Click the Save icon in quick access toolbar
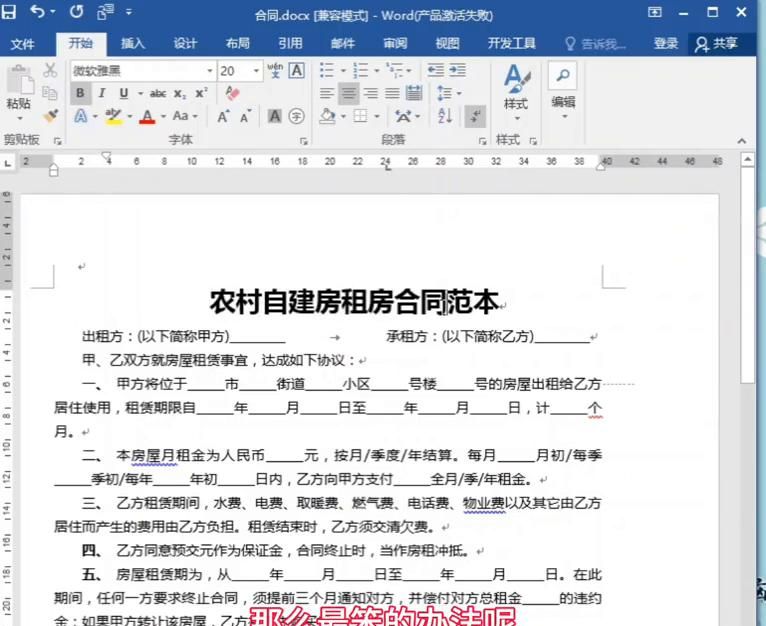This screenshot has height=626, width=766. click(8, 11)
